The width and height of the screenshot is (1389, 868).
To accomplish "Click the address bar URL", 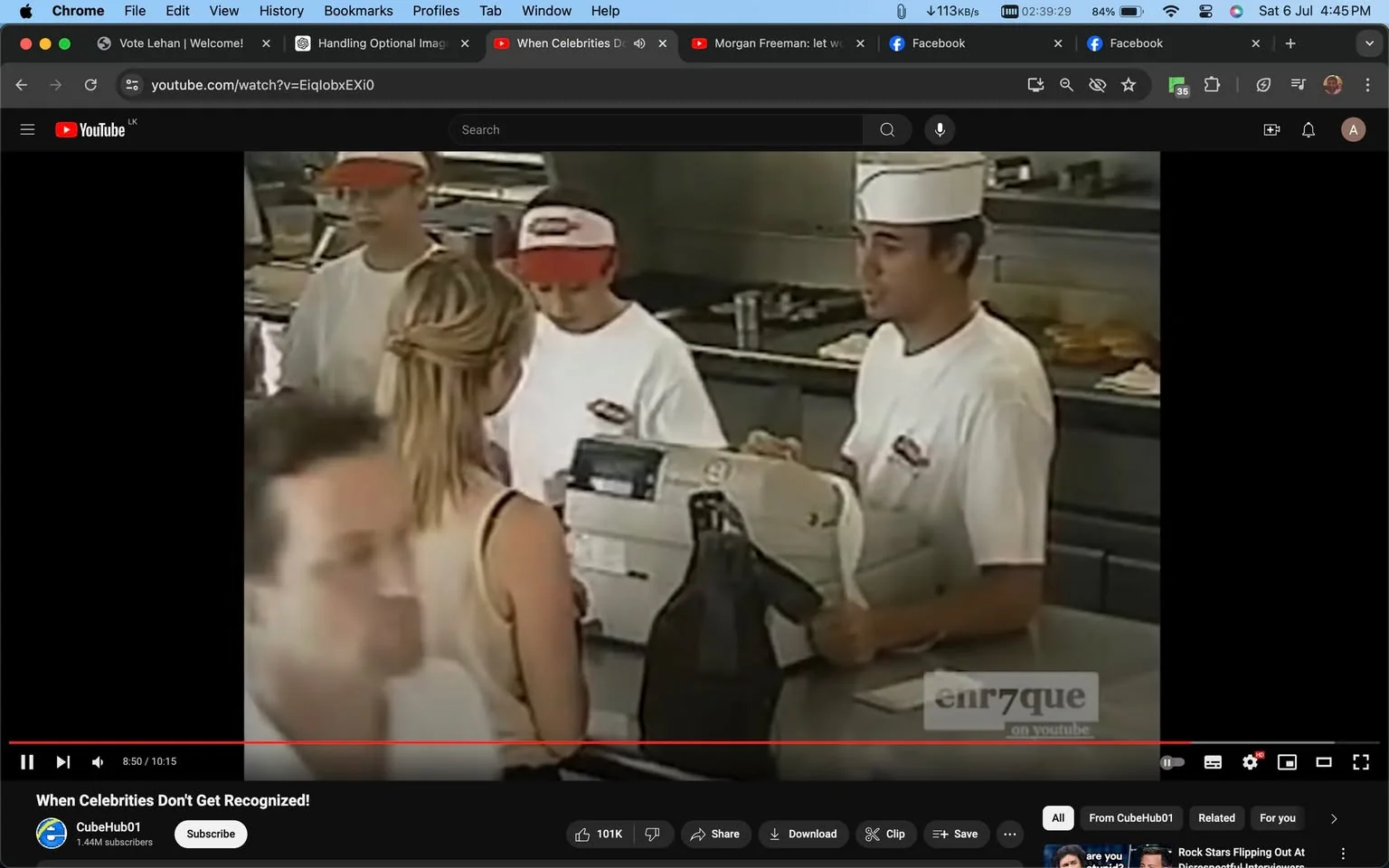I will tap(262, 84).
